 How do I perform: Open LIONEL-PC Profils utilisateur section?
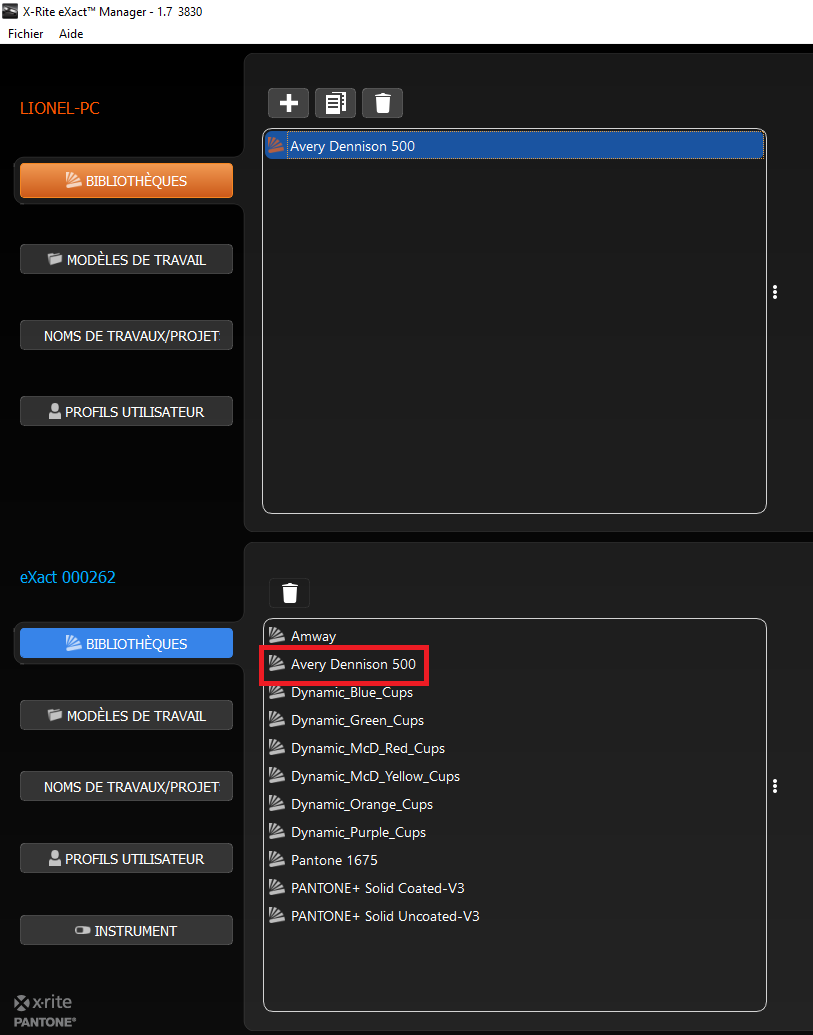coord(126,411)
